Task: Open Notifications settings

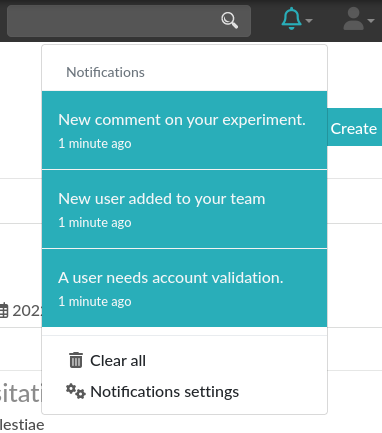Action: pos(164,392)
